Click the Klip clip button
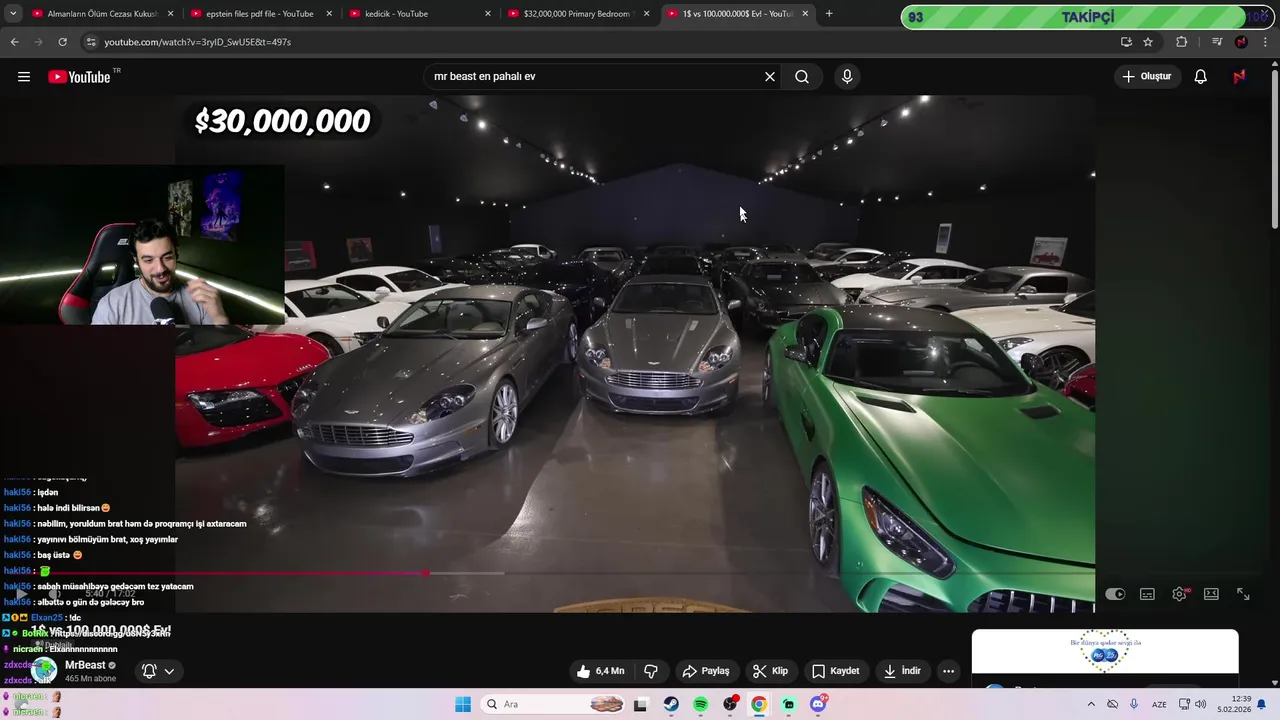Image resolution: width=1280 pixels, height=720 pixels. click(x=771, y=671)
